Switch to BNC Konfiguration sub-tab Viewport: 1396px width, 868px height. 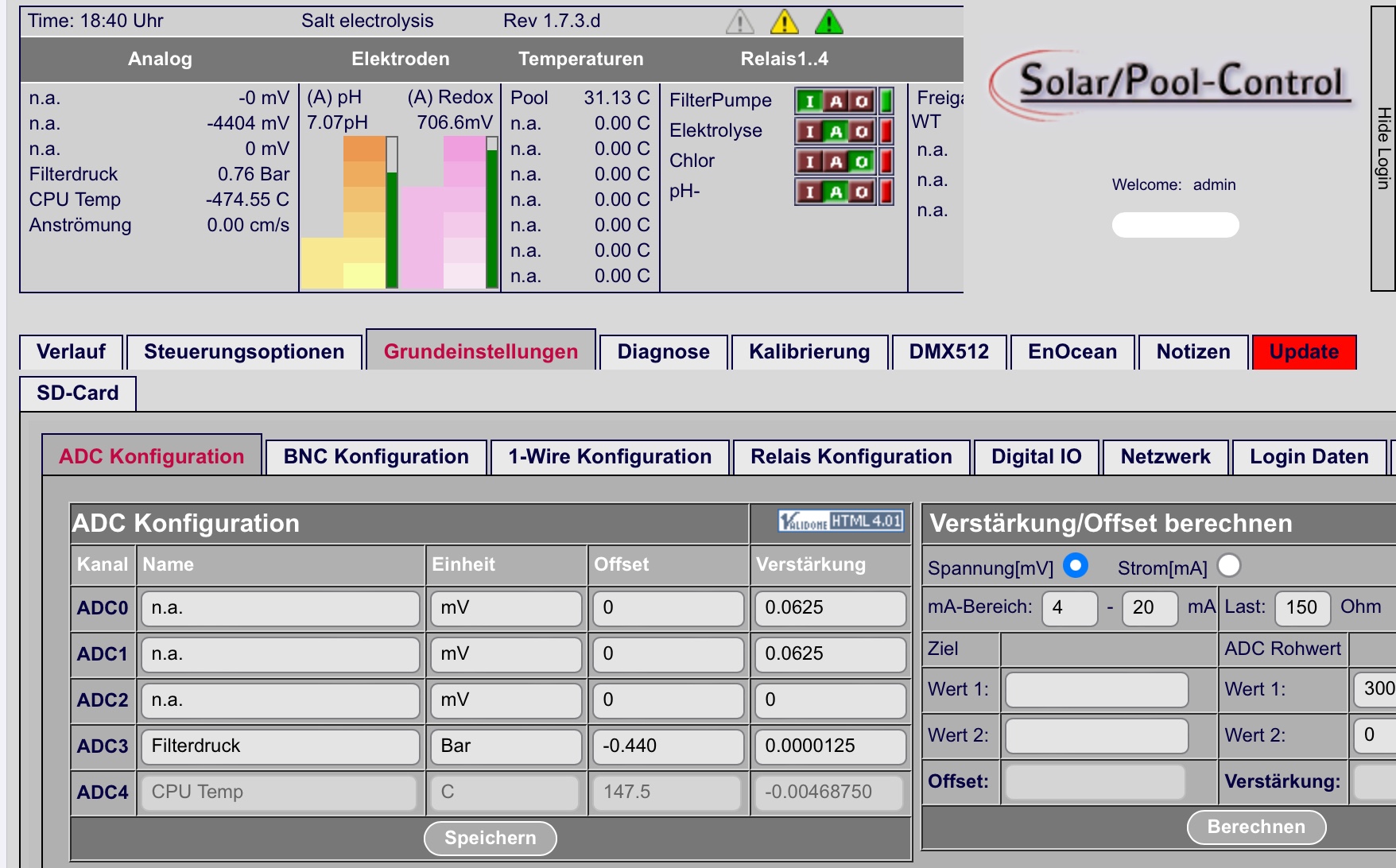point(376,456)
